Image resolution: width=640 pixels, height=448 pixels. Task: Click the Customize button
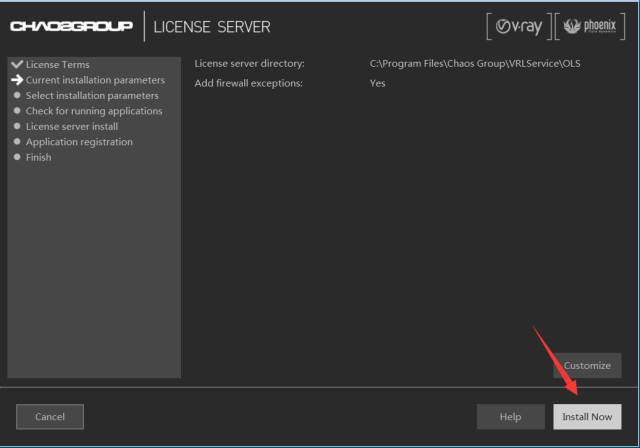pyautogui.click(x=587, y=365)
